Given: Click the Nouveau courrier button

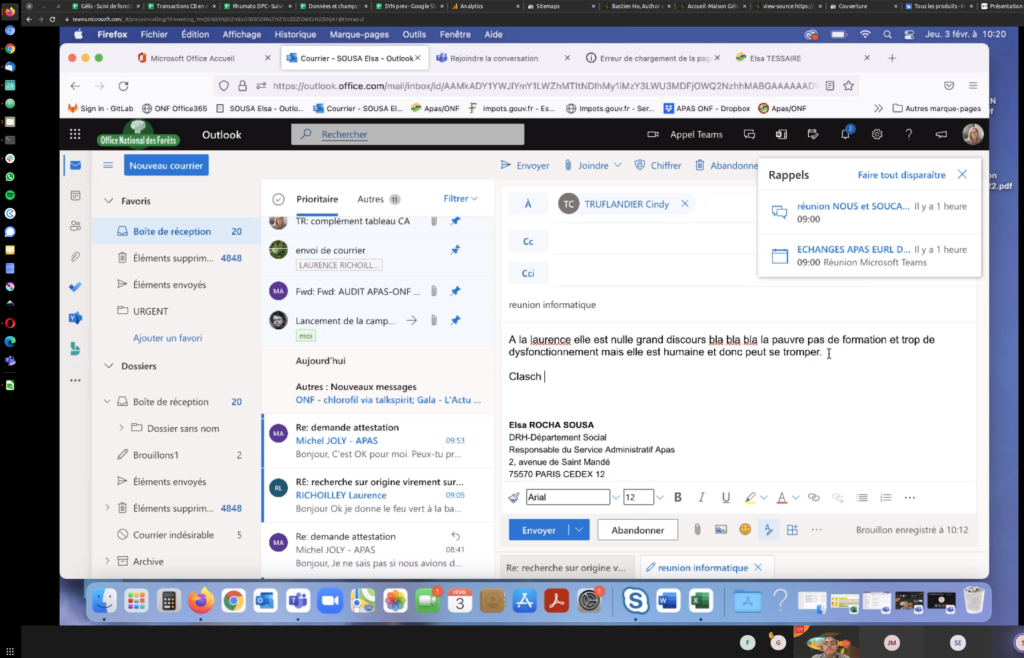Looking at the screenshot, I should [166, 165].
